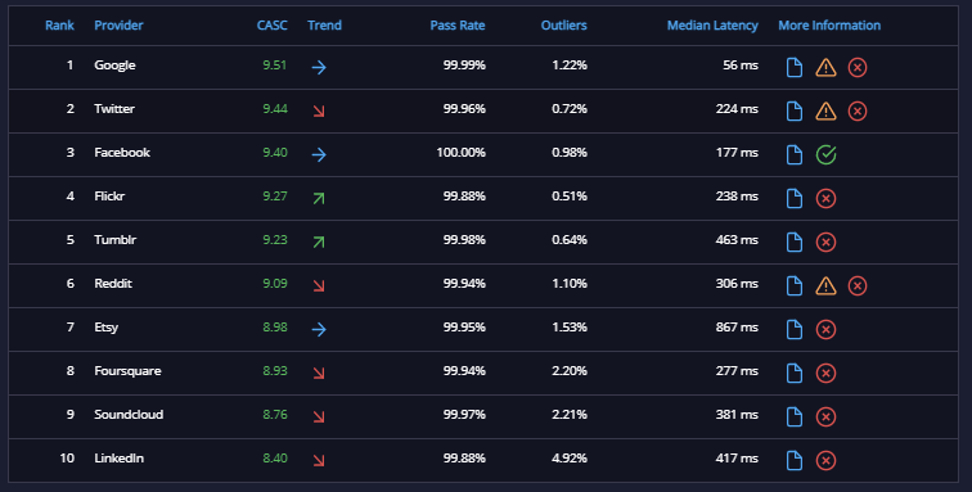This screenshot has width=972, height=493.
Task: Click the warning triangle in Twitter row
Action: point(826,111)
